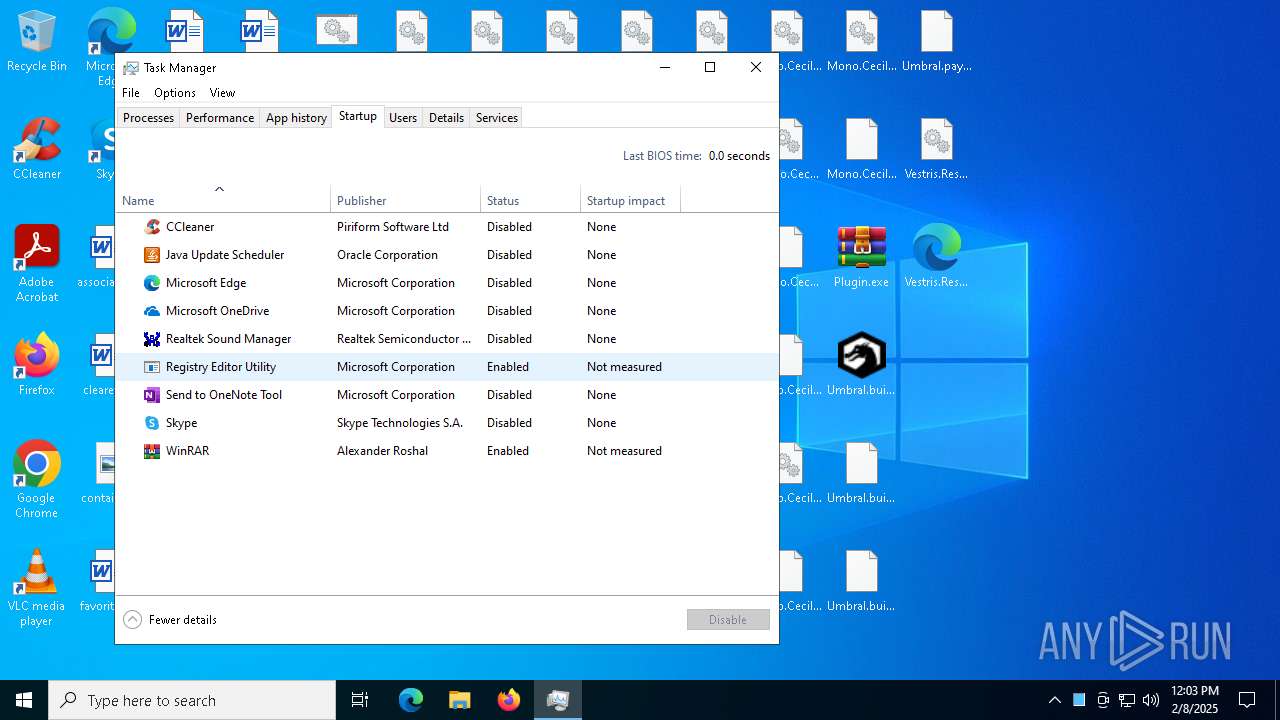Click the taskbar clock showing 12:03 PM
The height and width of the screenshot is (720, 1280).
click(x=1195, y=700)
